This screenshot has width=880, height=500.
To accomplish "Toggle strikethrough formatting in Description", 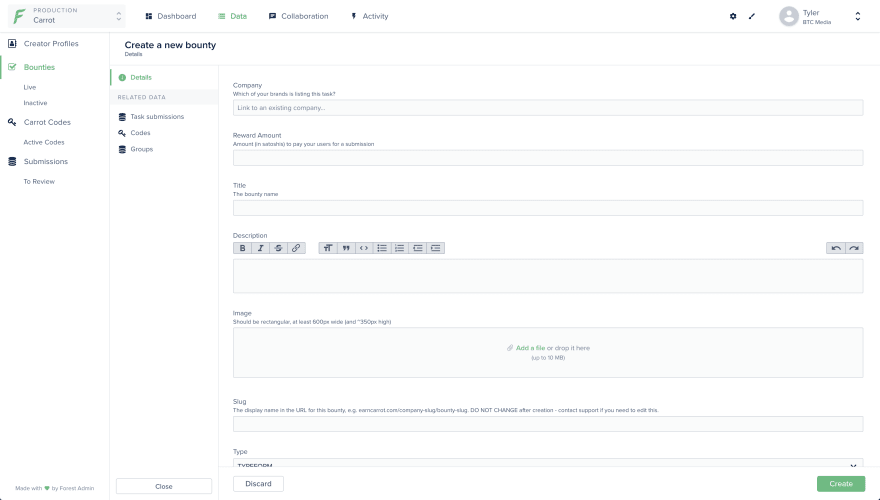I will [x=278, y=248].
